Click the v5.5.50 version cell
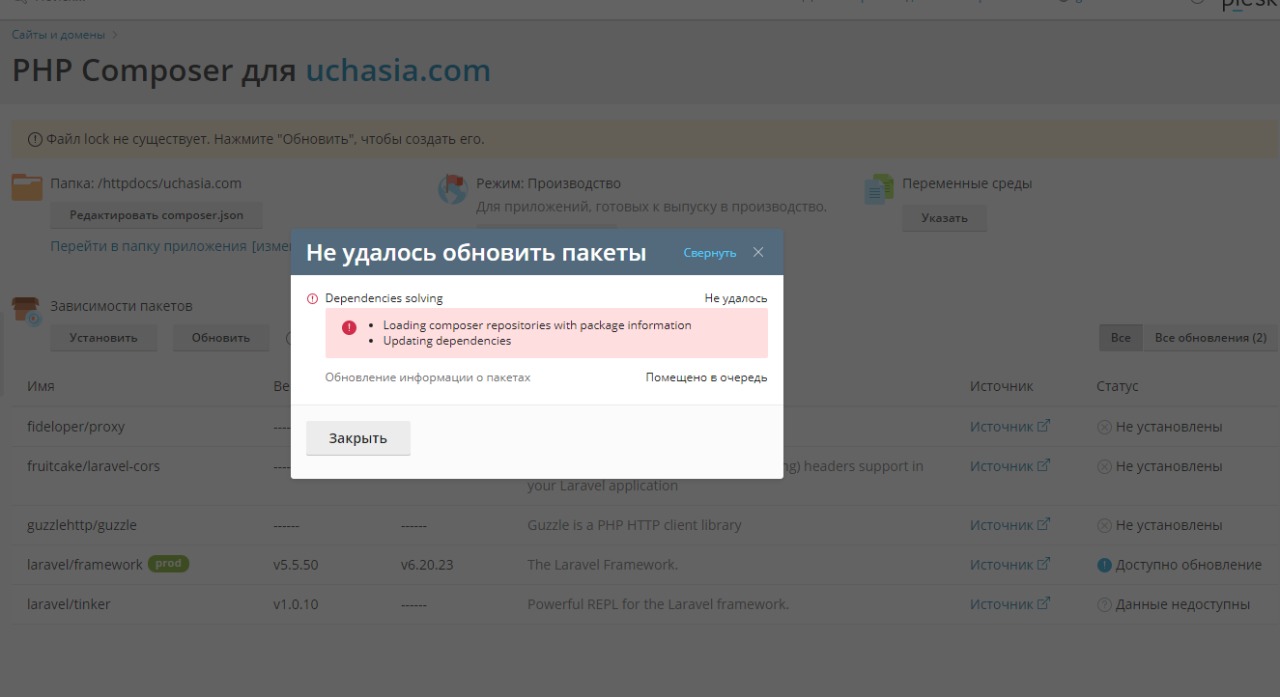 point(295,565)
